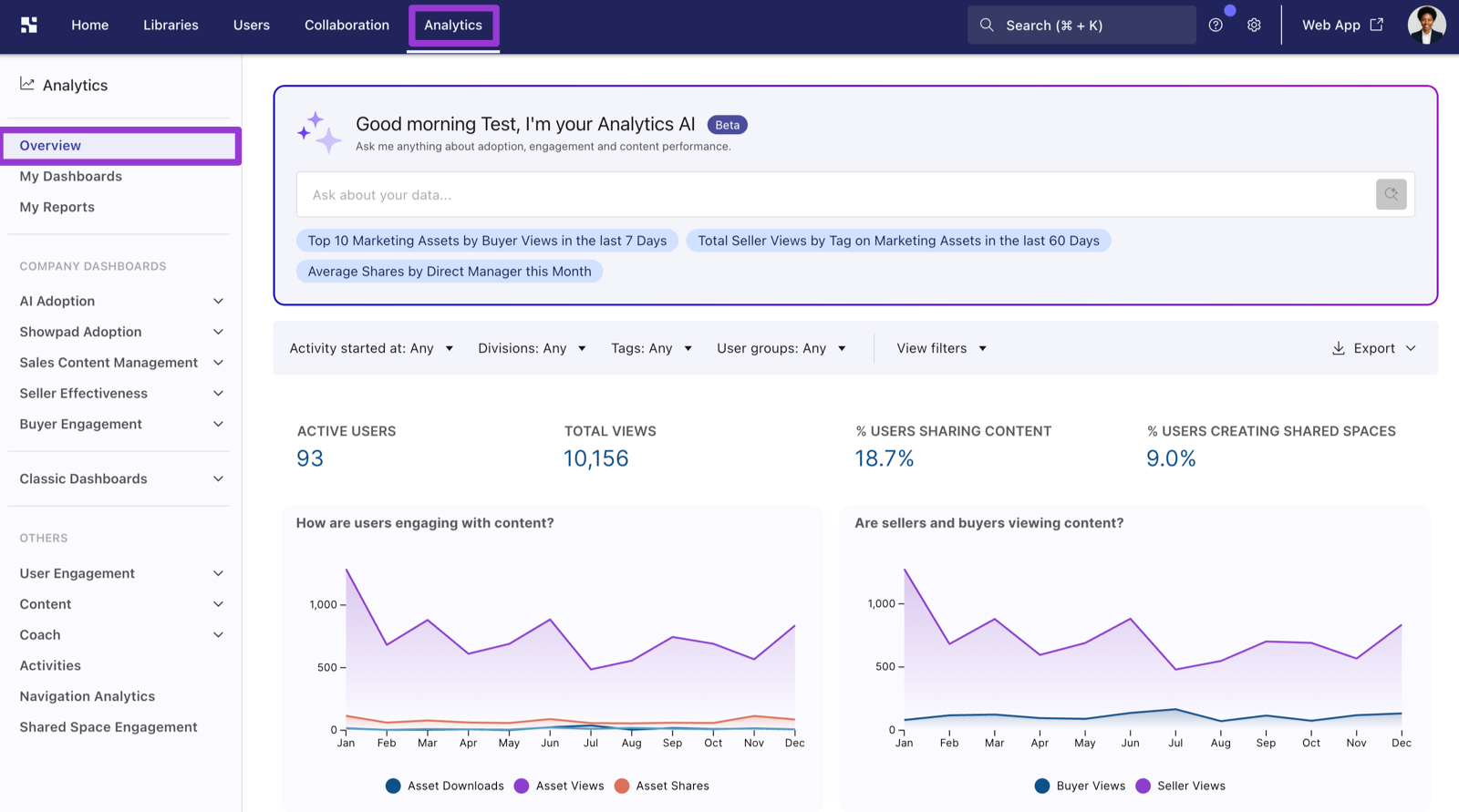Toggle Asset Downloads legend series
This screenshot has width=1459, height=812.
pyautogui.click(x=444, y=786)
